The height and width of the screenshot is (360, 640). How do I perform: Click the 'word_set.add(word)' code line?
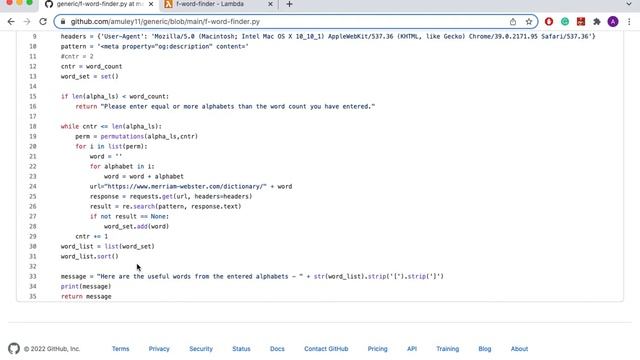point(136,226)
